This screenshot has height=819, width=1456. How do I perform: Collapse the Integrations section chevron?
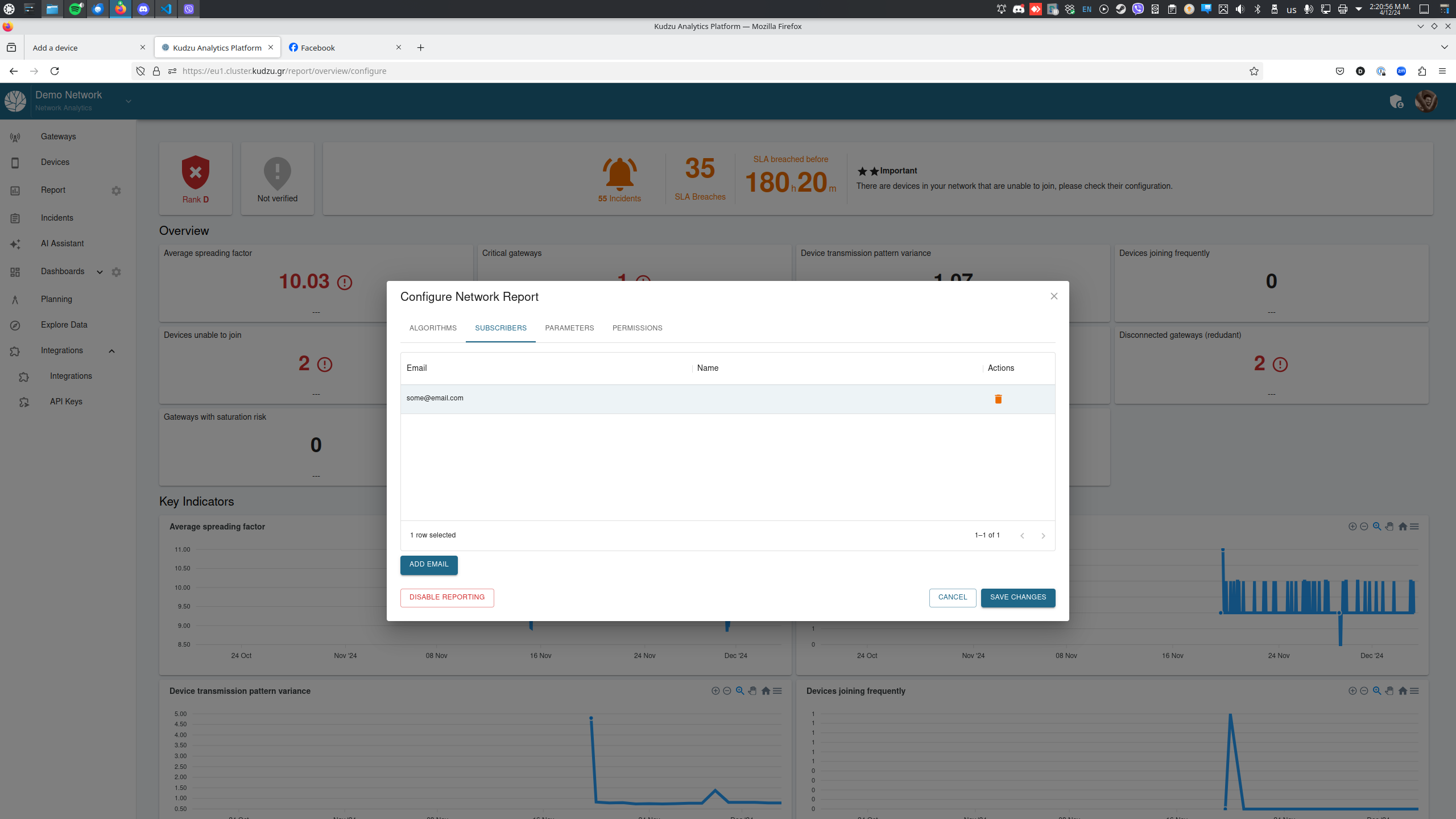tap(111, 351)
